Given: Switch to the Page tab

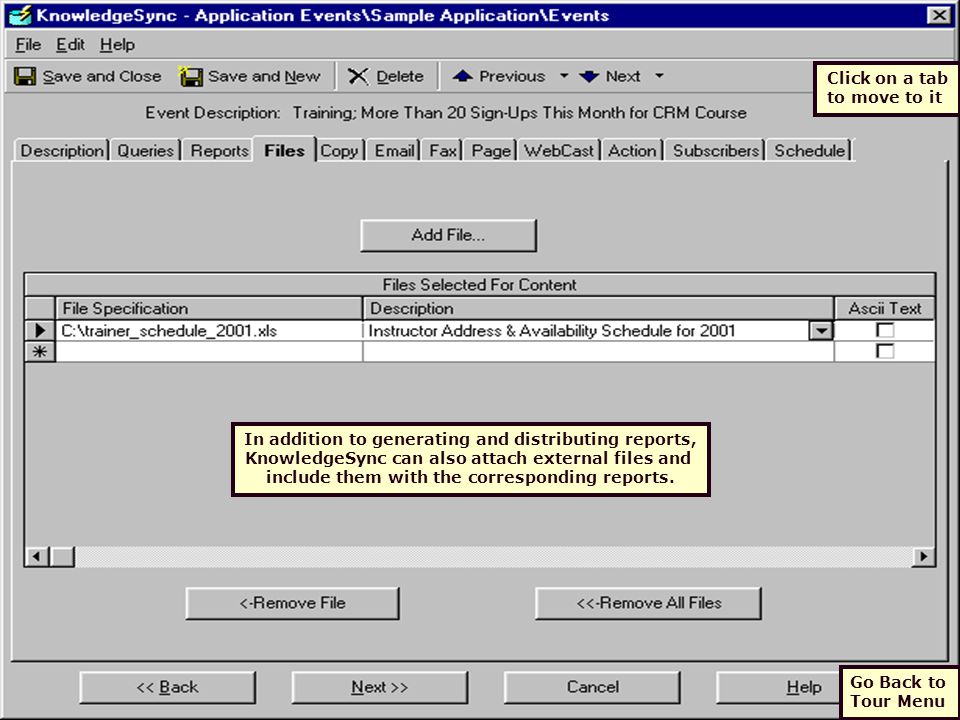Looking at the screenshot, I should tap(491, 151).
